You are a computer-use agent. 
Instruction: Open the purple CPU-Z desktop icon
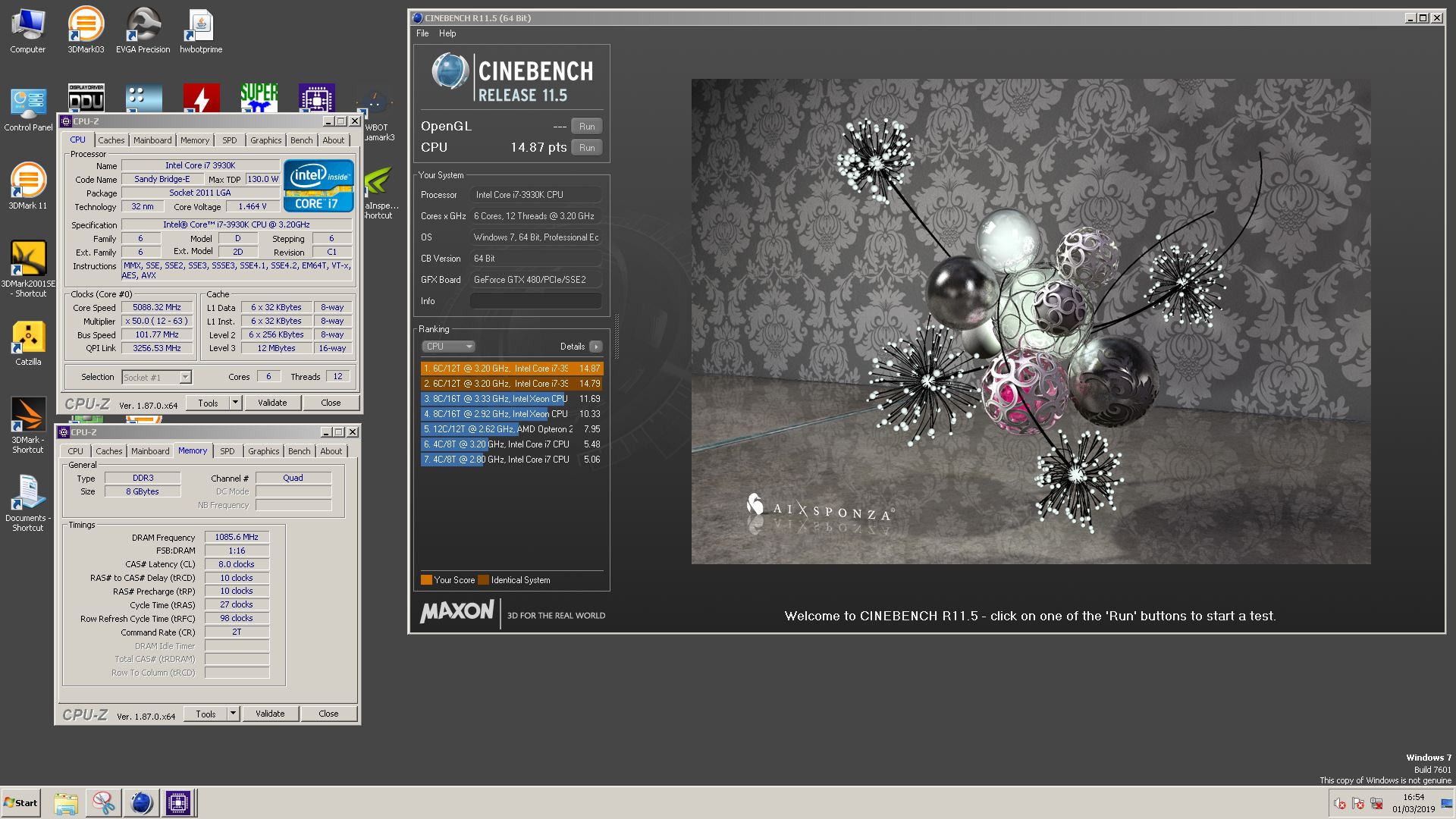(316, 98)
